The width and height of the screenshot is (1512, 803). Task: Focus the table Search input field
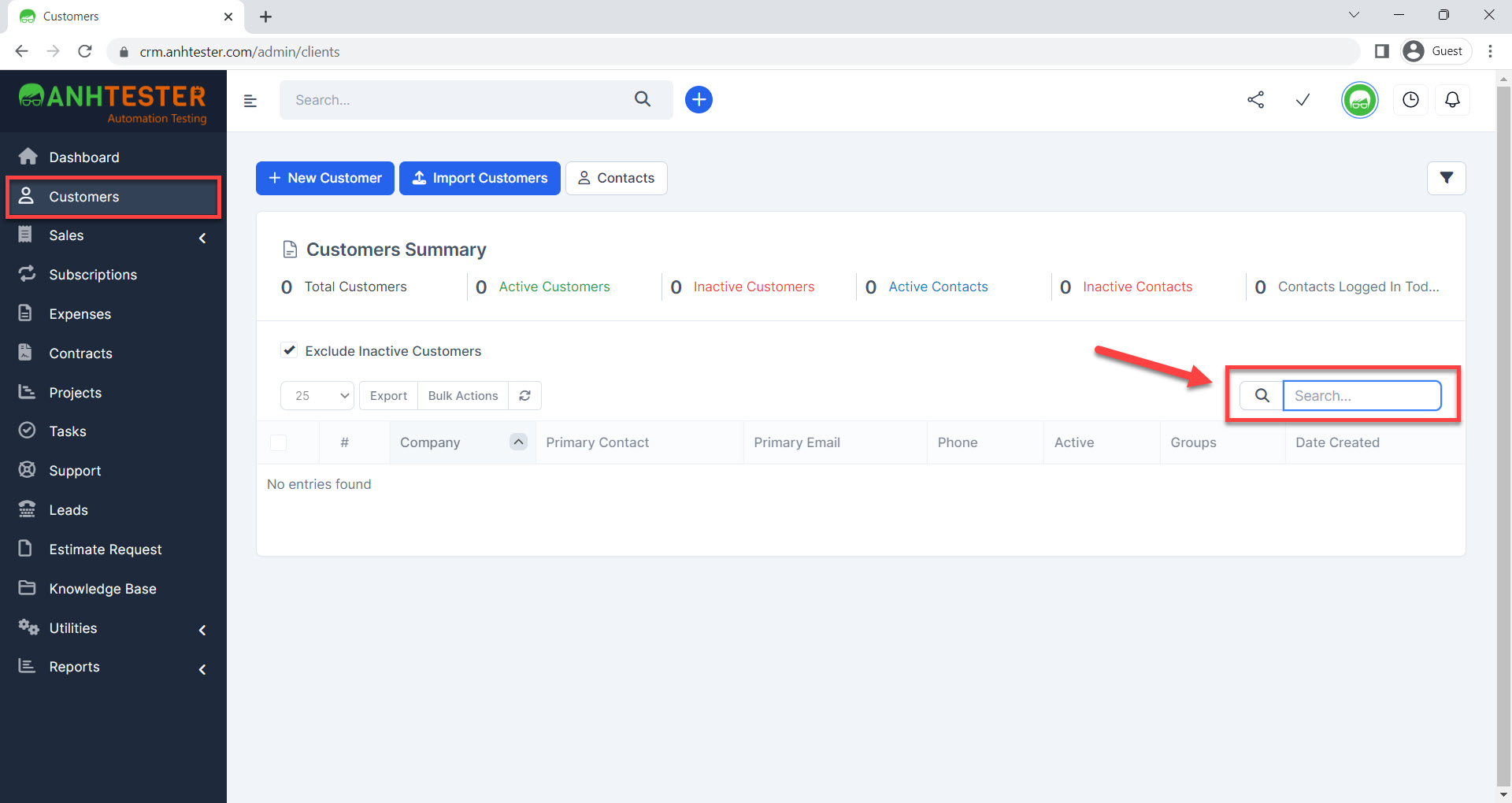tap(1362, 396)
